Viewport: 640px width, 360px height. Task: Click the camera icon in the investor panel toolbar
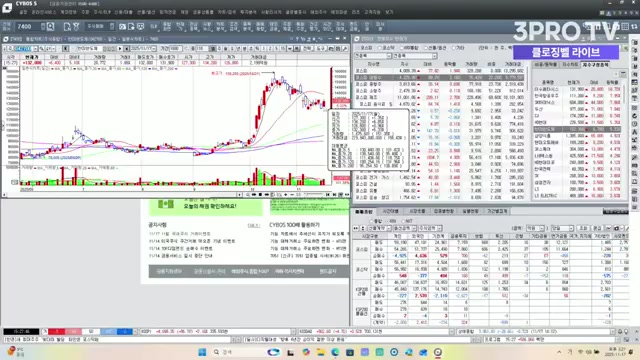(616, 228)
